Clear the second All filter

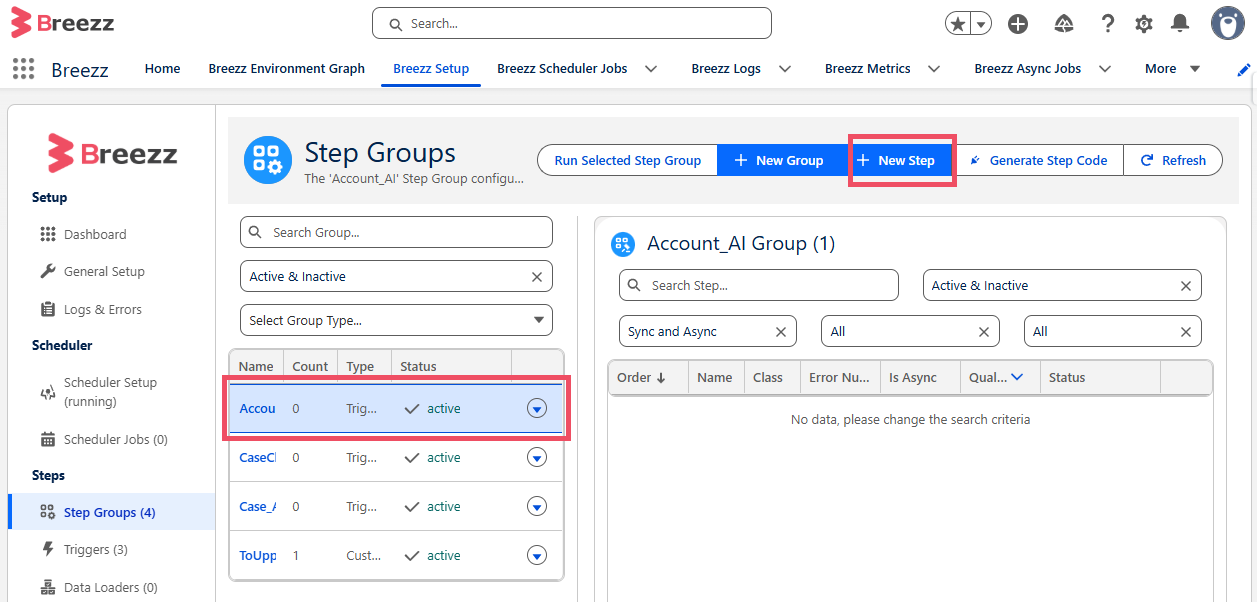[x=1186, y=332]
